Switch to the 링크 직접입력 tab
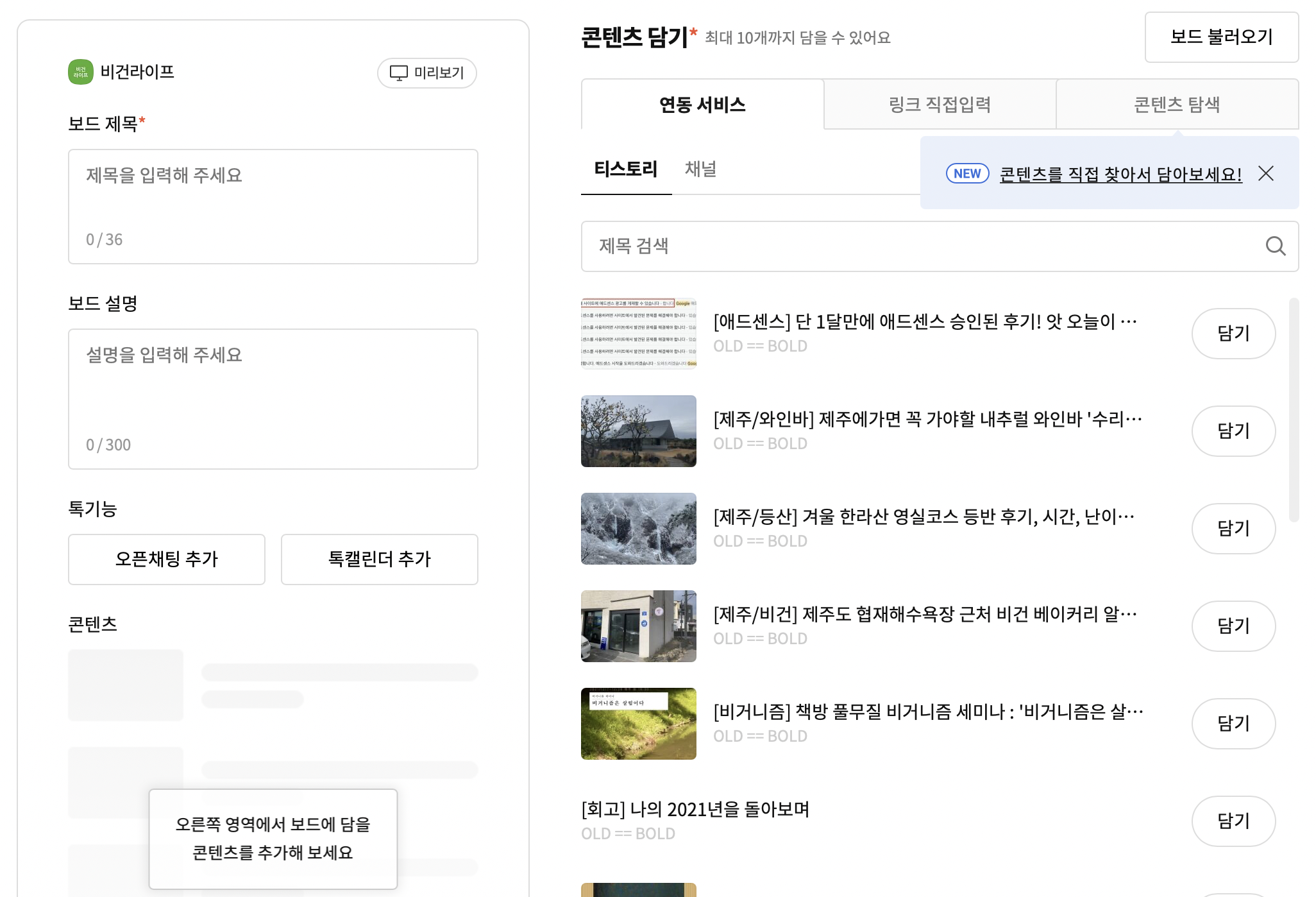Viewport: 1316px width, 897px height. pos(940,104)
